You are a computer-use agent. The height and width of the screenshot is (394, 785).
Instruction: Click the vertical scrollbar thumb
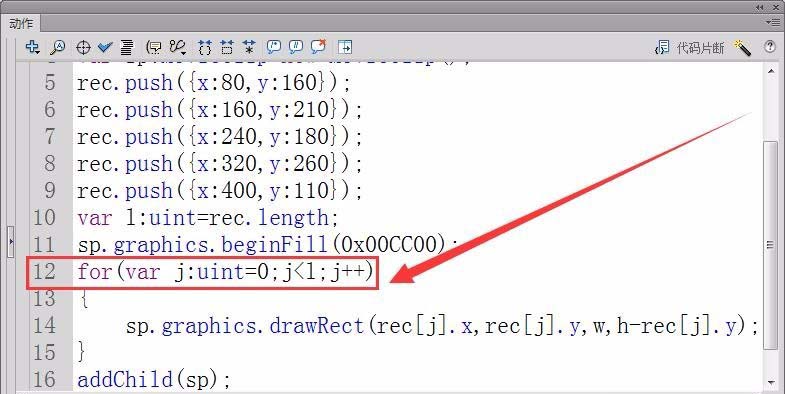click(771, 245)
